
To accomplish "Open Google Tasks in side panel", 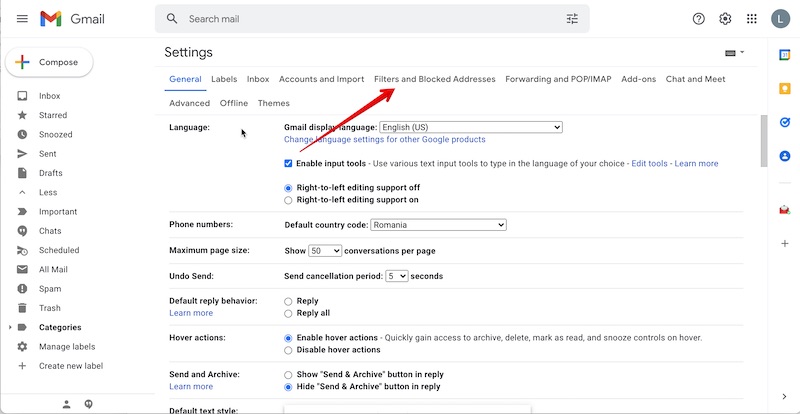I will (x=785, y=122).
